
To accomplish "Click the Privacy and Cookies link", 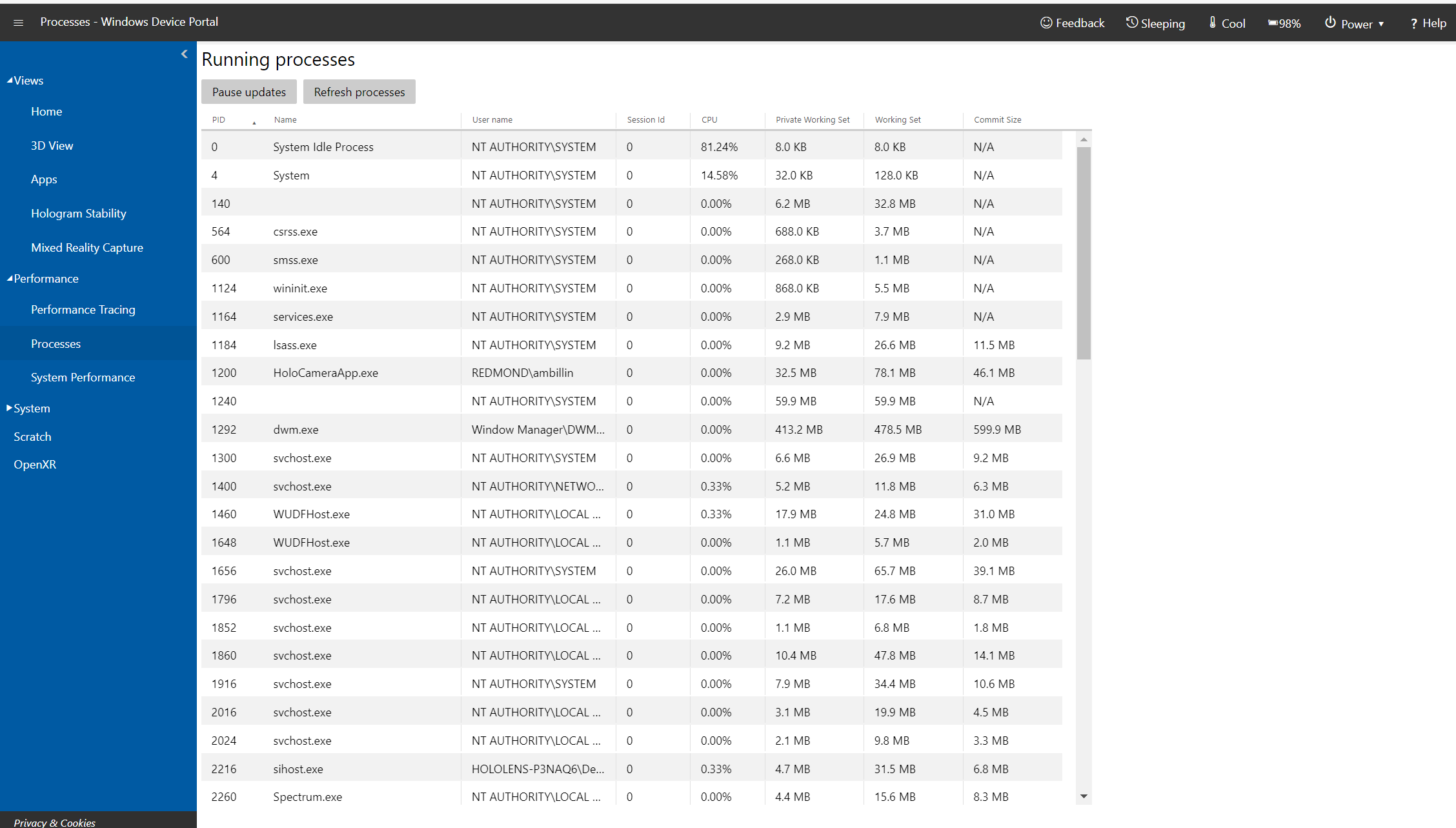I will (x=53, y=822).
